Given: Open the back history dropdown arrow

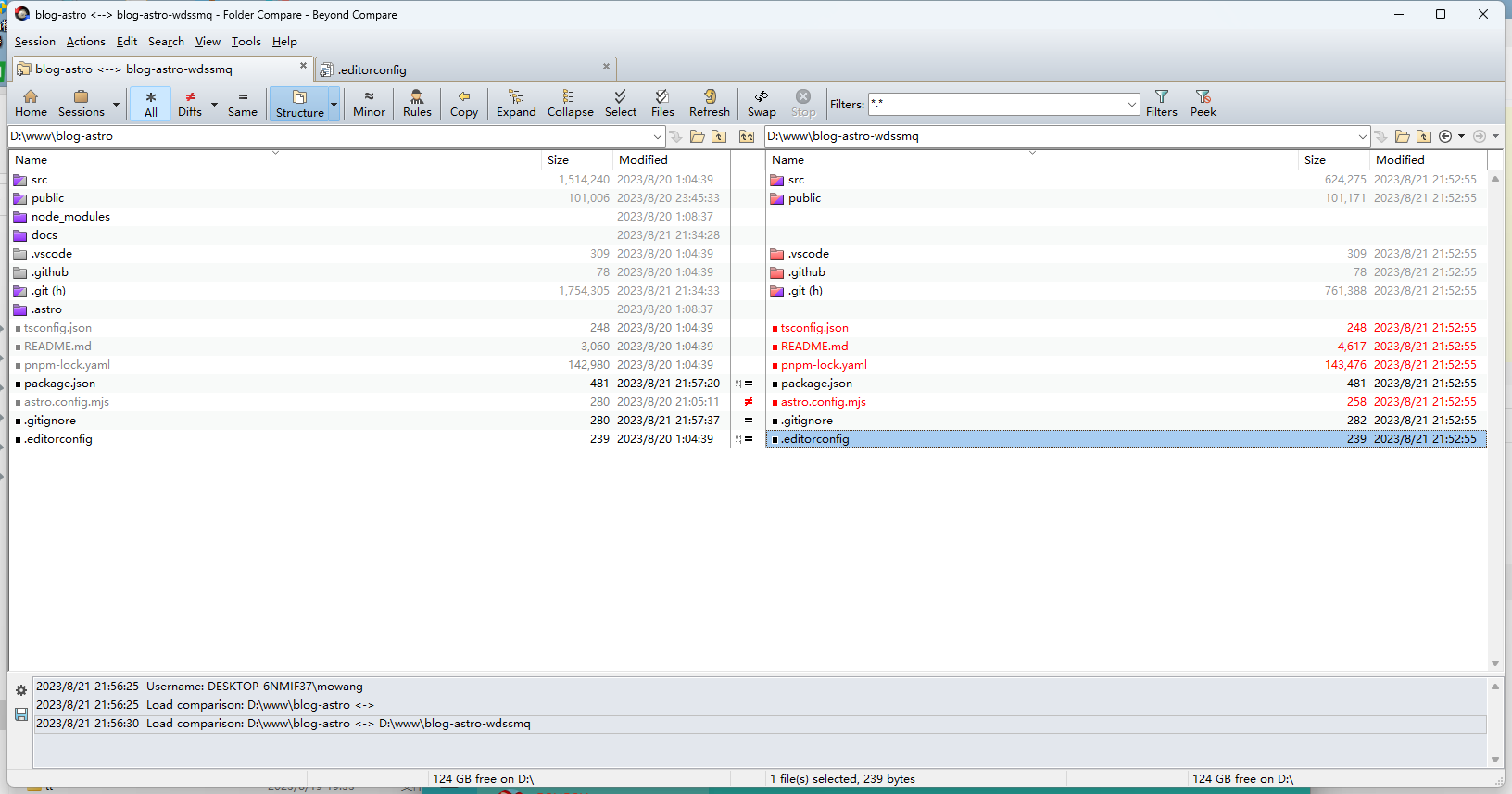Looking at the screenshot, I should 1461,136.
